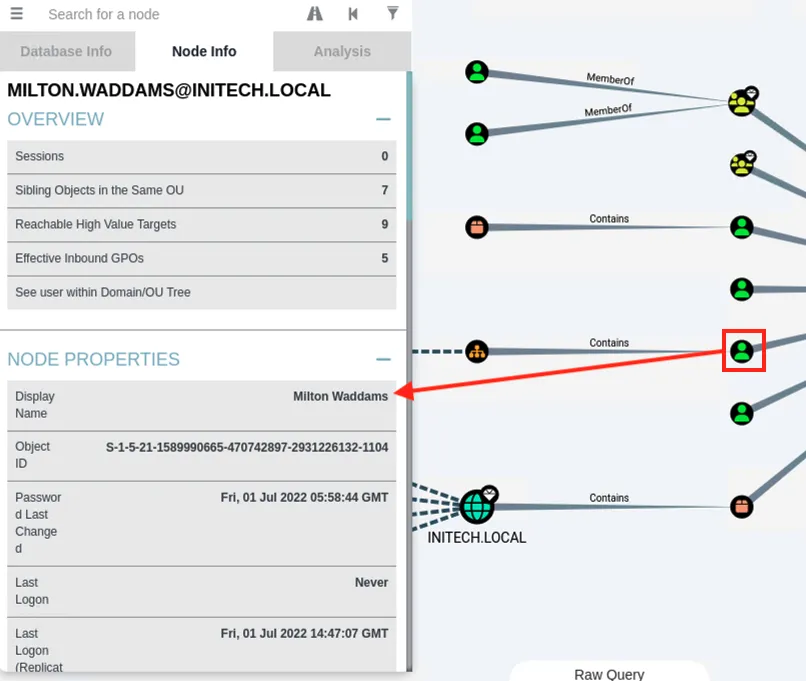Switch to the Database Info tab
This screenshot has height=681, width=806.
pyautogui.click(x=66, y=51)
